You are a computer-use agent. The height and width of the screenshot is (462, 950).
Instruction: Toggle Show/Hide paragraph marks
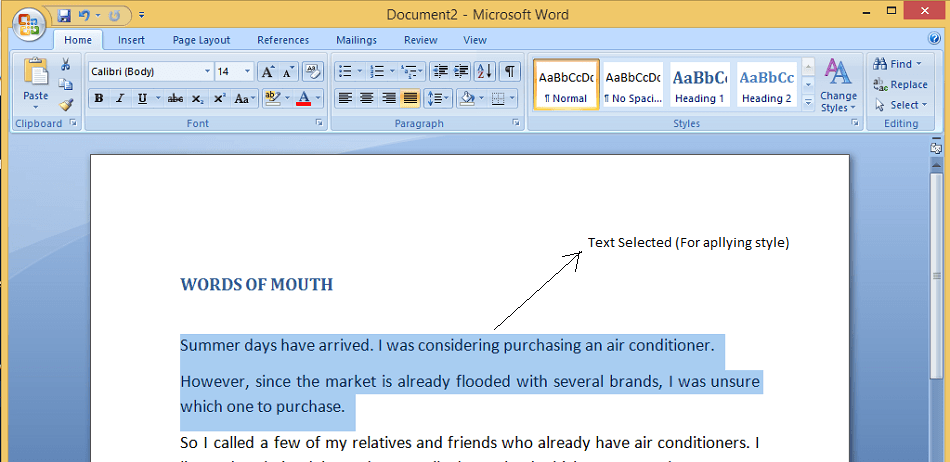tap(510, 71)
